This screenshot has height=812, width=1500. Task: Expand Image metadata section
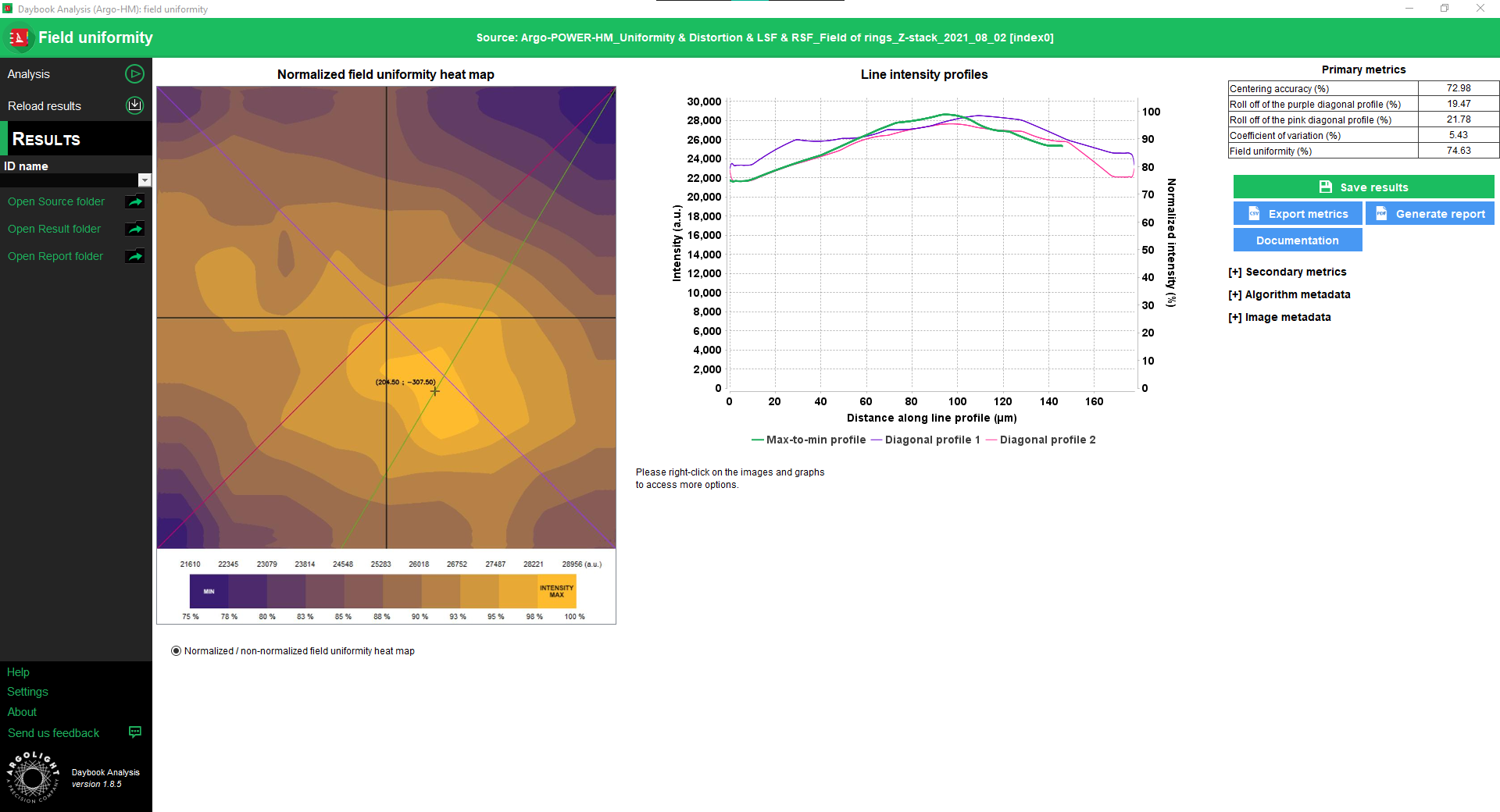click(1280, 317)
